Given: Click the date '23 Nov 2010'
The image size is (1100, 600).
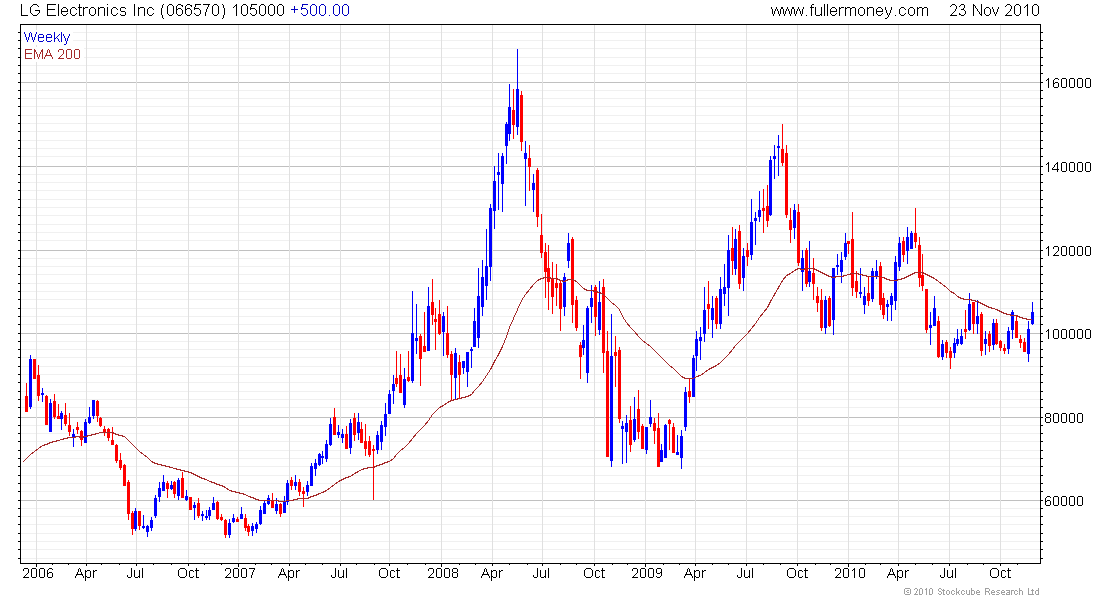Looking at the screenshot, I should pyautogui.click(x=994, y=11).
